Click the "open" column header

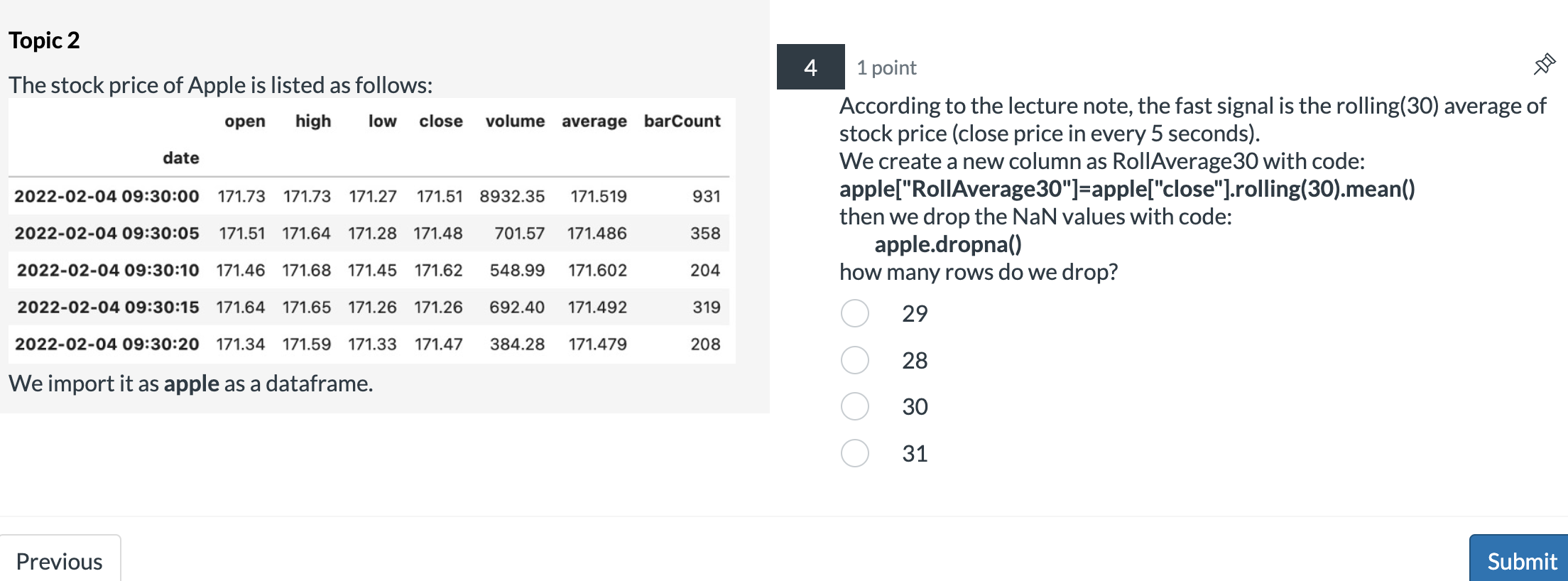(245, 121)
